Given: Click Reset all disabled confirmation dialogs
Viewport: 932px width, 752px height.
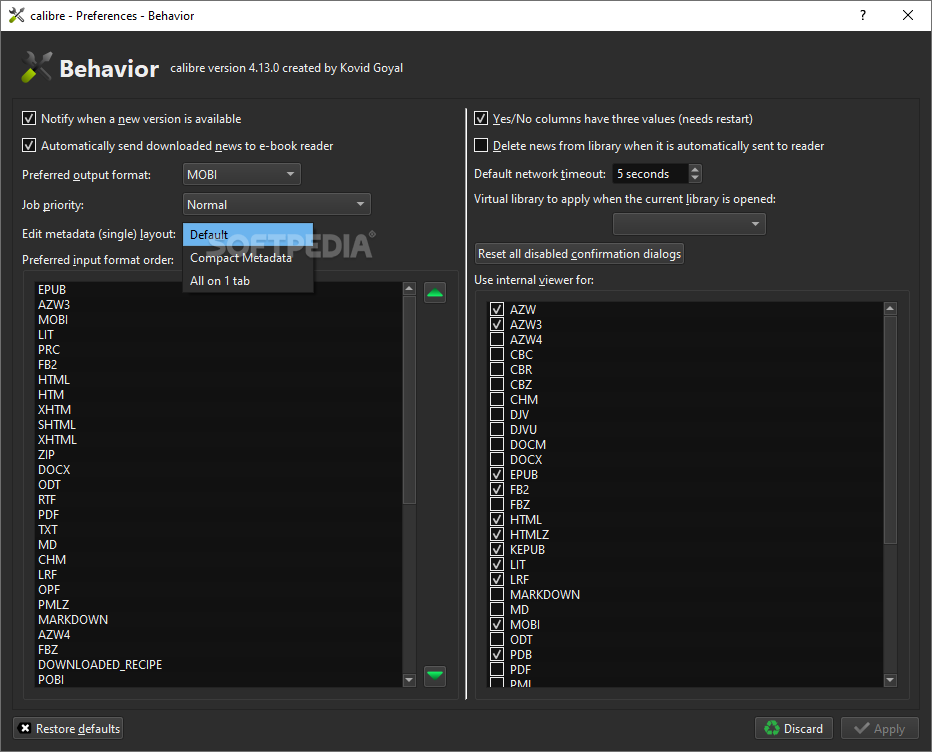Looking at the screenshot, I should click(x=579, y=254).
